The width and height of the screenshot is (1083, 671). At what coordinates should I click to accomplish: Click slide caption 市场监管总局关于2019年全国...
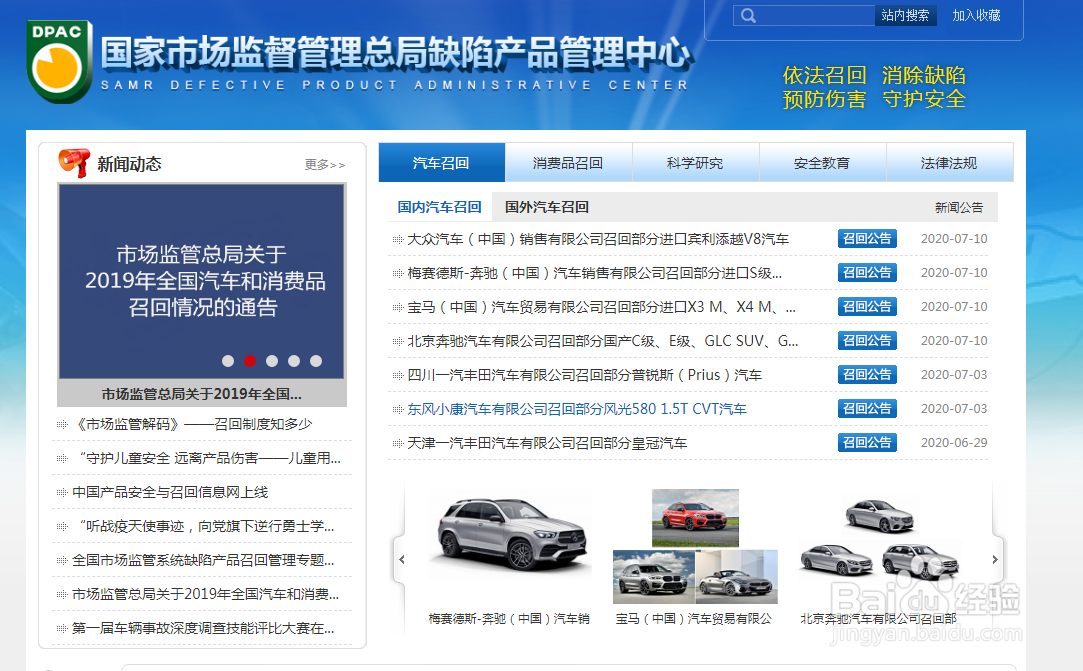(202, 394)
